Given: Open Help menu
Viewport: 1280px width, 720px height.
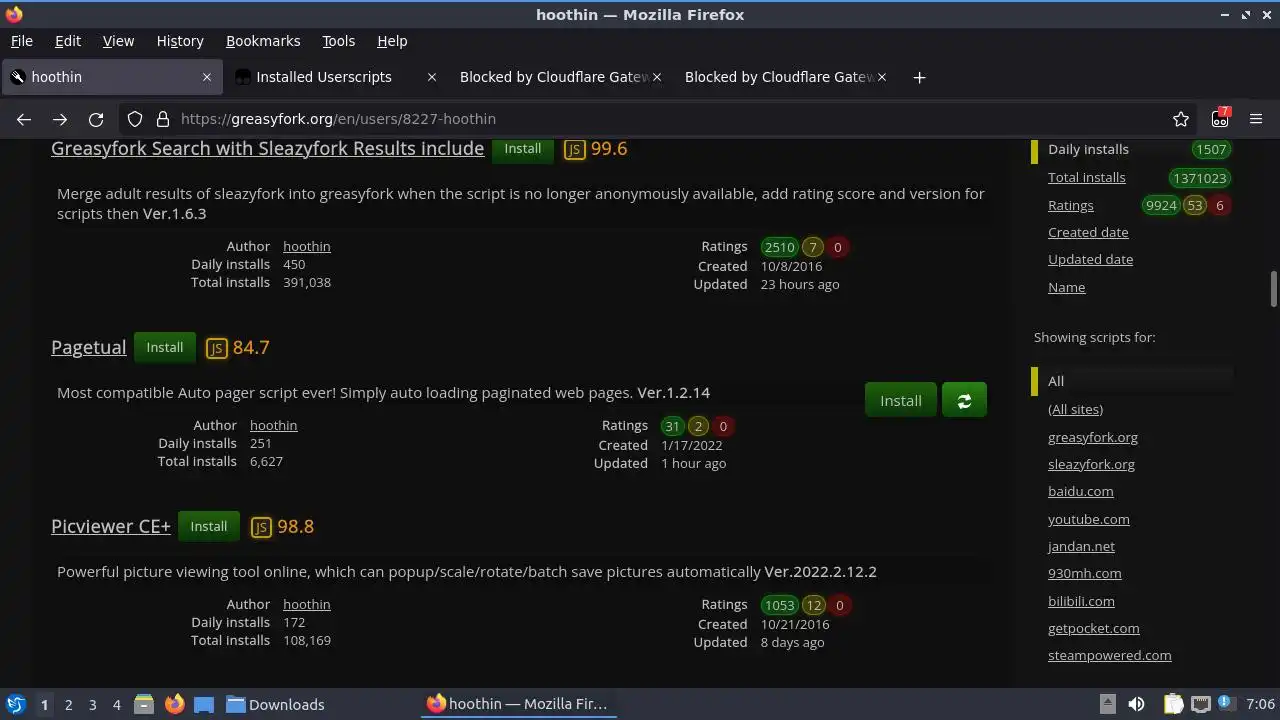Looking at the screenshot, I should click(392, 41).
